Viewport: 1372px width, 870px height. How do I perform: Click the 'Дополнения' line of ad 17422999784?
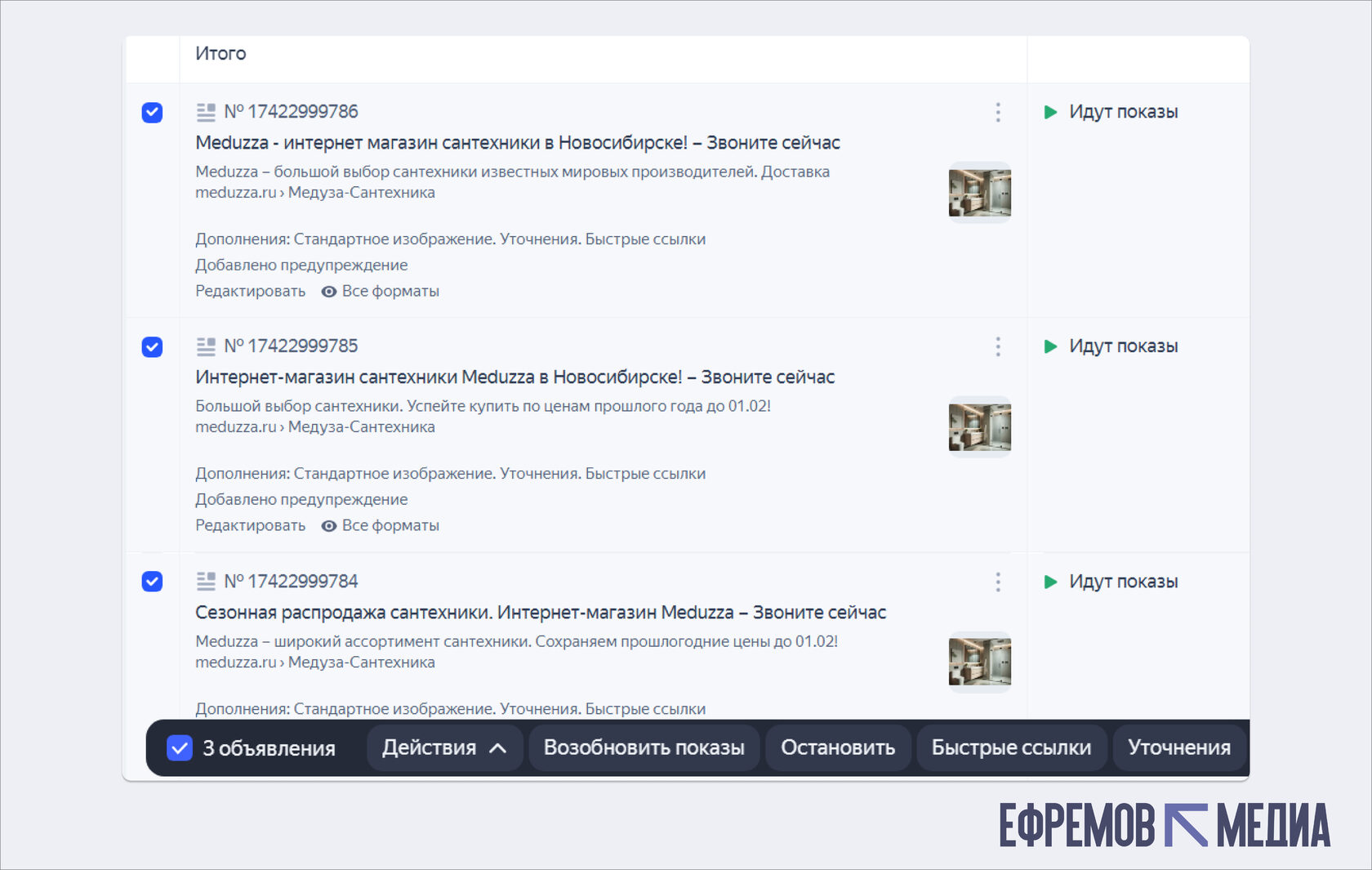pos(451,709)
